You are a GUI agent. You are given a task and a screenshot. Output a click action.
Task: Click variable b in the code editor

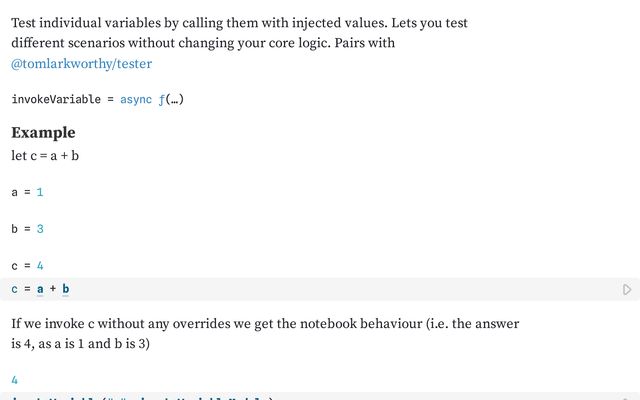point(65,290)
